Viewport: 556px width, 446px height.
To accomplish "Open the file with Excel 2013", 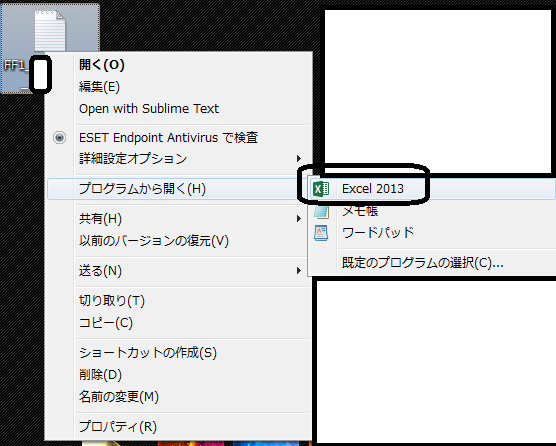I will pos(433,189).
